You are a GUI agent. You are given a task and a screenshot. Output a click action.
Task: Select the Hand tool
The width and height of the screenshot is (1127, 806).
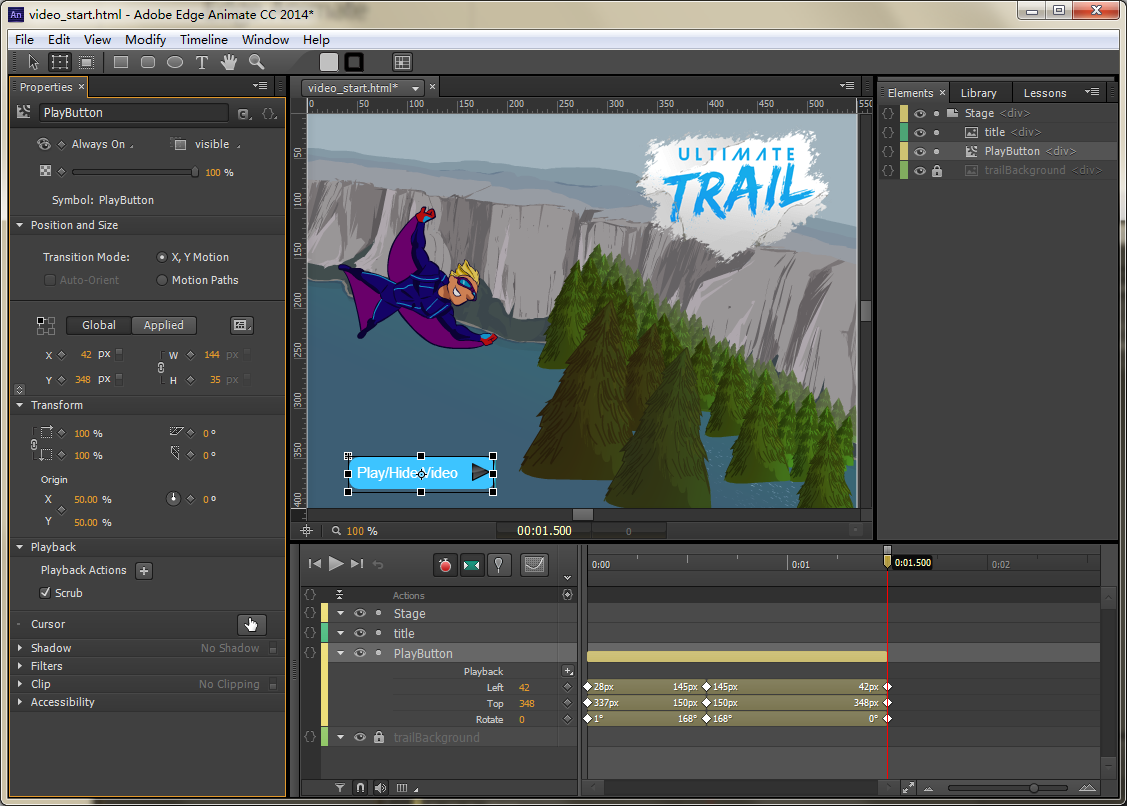coord(229,63)
